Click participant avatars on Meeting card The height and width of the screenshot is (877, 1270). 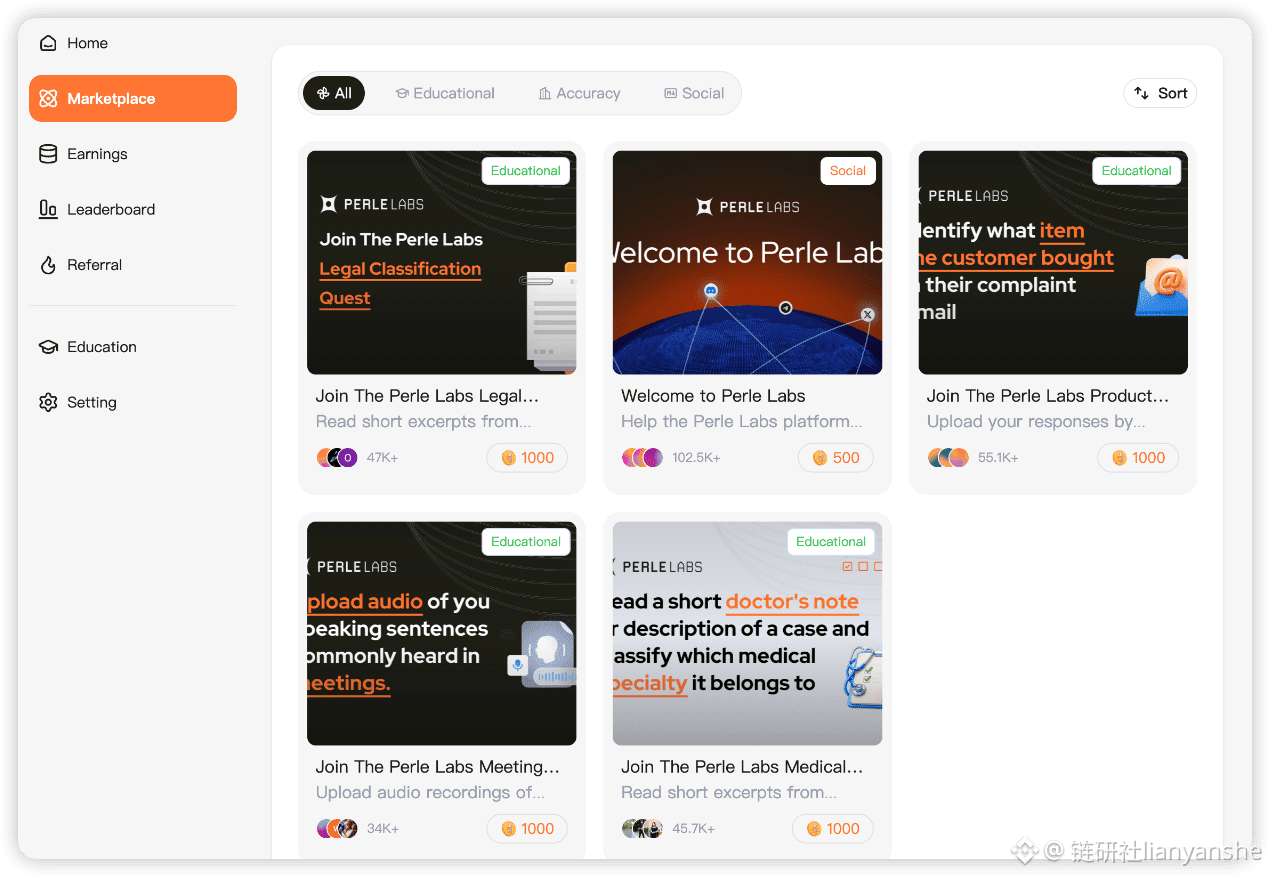(337, 829)
